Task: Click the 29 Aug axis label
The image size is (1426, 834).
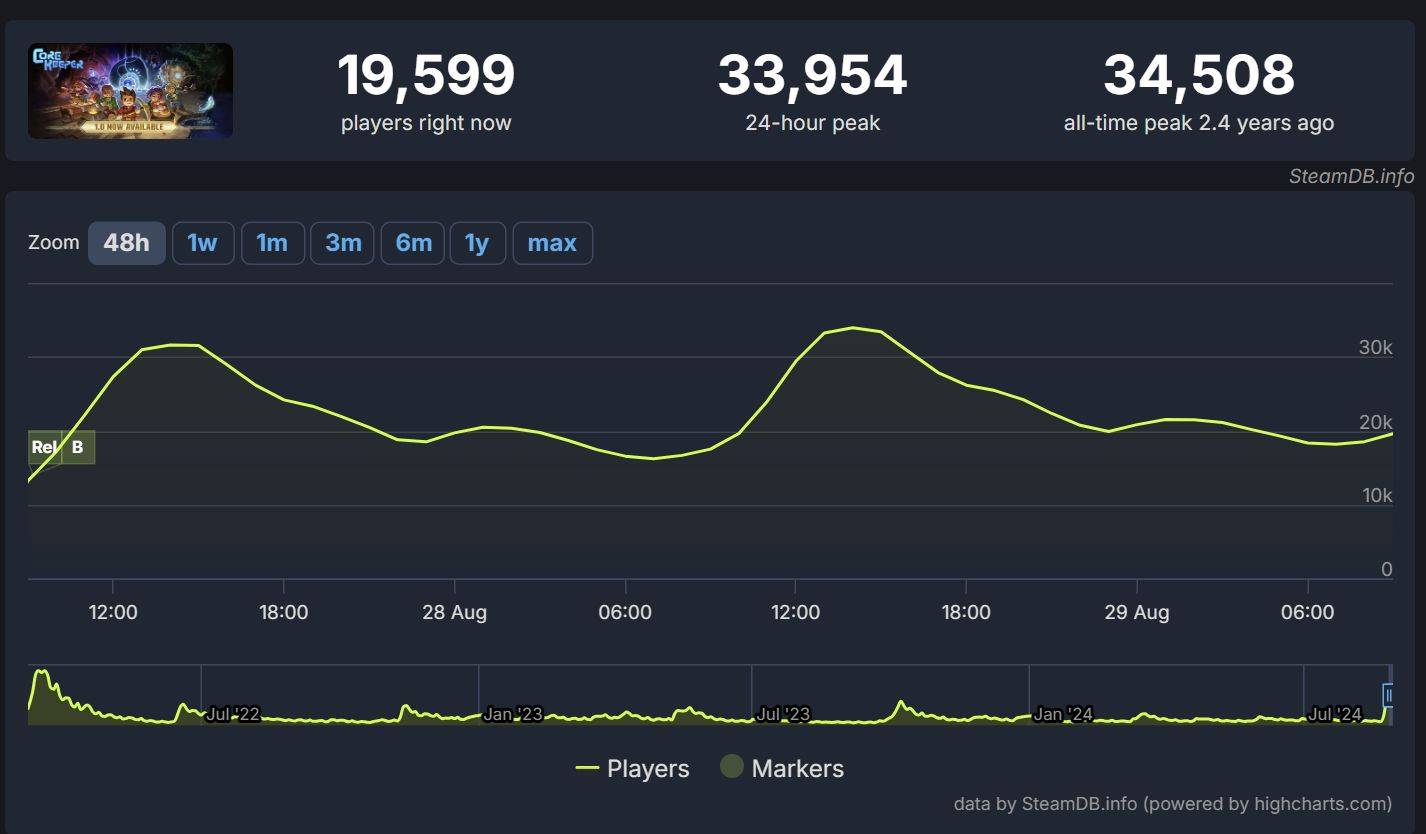Action: point(1137,612)
